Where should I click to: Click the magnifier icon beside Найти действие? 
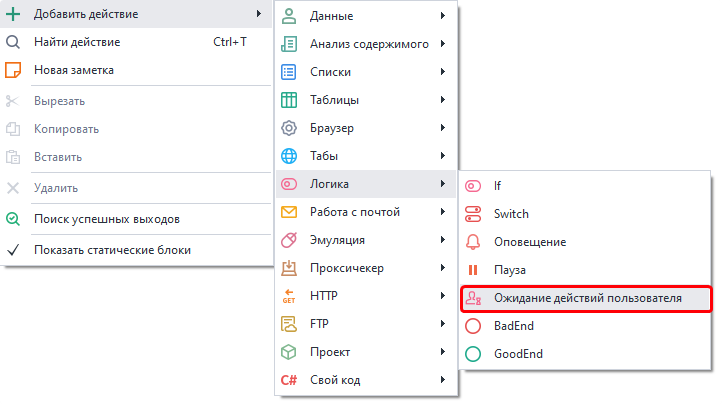[14, 42]
